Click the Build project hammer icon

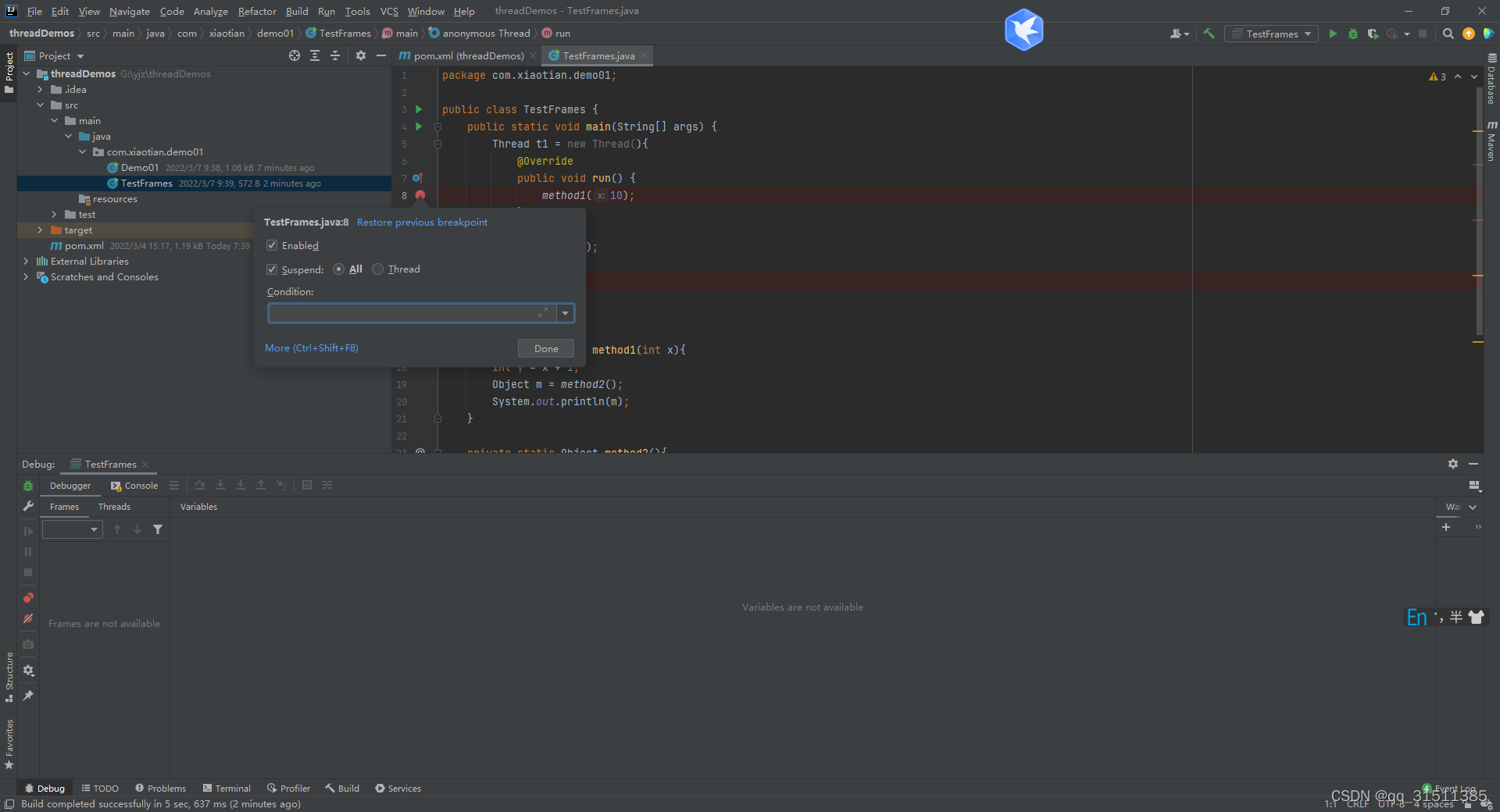[1209, 34]
